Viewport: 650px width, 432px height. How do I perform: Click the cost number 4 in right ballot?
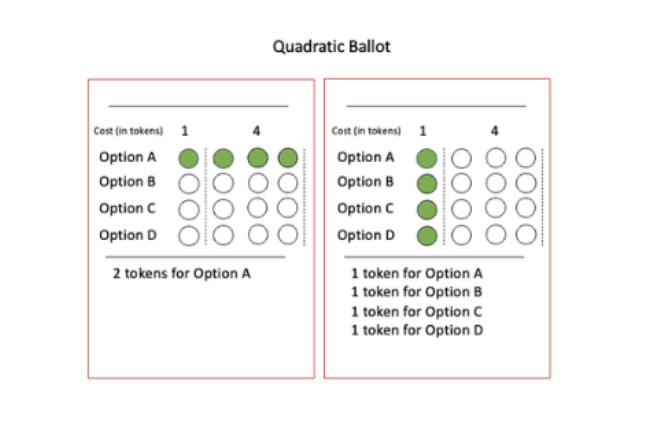coord(495,131)
